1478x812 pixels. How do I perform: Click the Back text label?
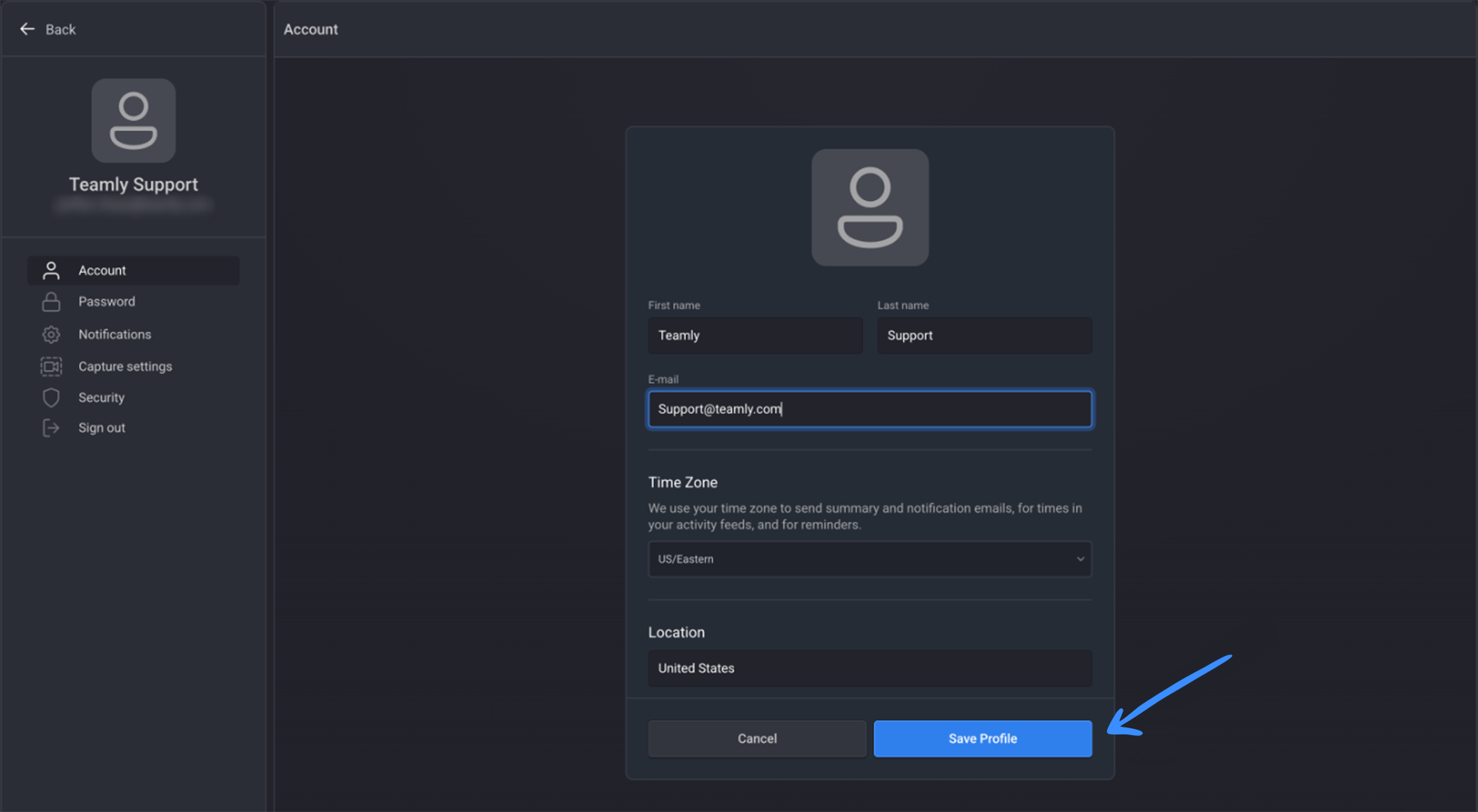coord(61,29)
